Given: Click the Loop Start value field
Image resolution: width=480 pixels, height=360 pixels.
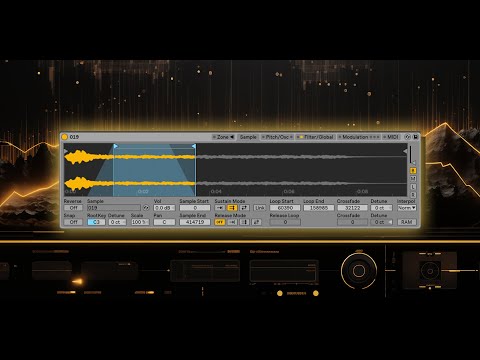Looking at the screenshot, I should click(x=285, y=208).
